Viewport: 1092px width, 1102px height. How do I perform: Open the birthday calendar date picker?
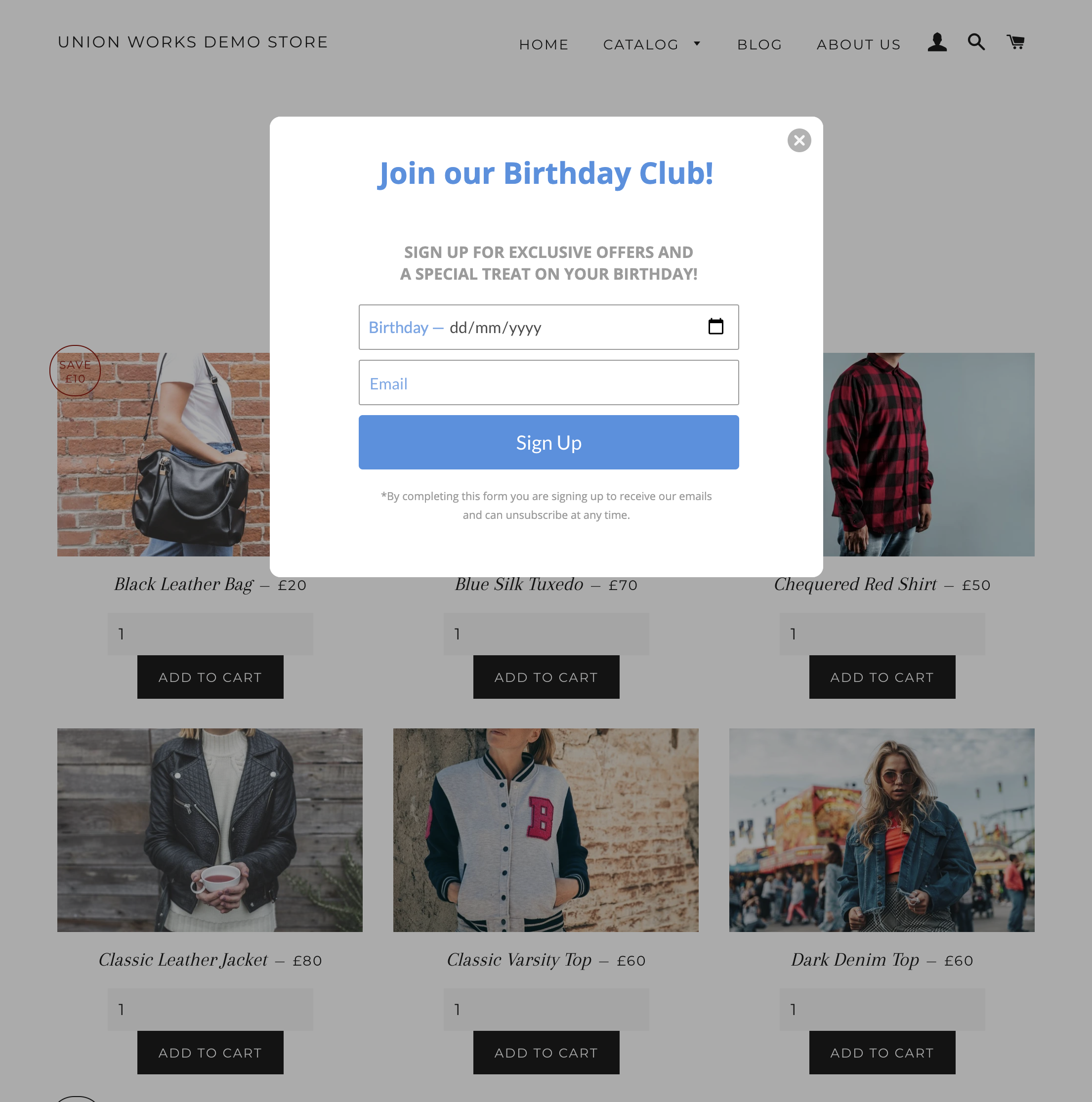coord(715,327)
